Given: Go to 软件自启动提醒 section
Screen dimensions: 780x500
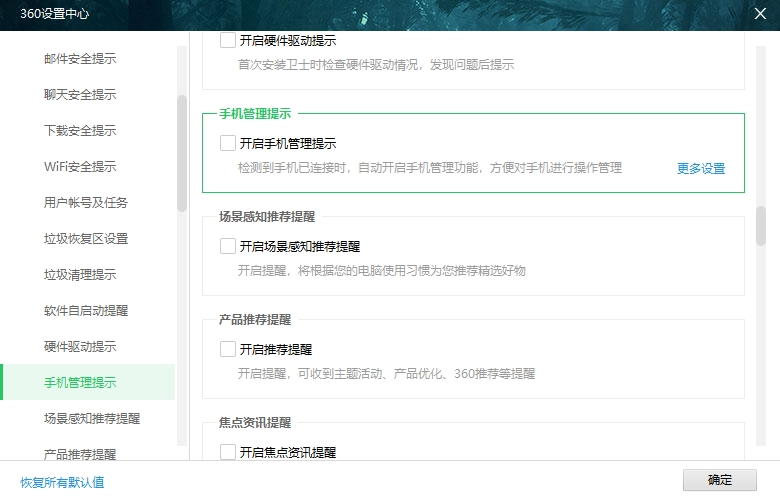Looking at the screenshot, I should pyautogui.click(x=88, y=310).
